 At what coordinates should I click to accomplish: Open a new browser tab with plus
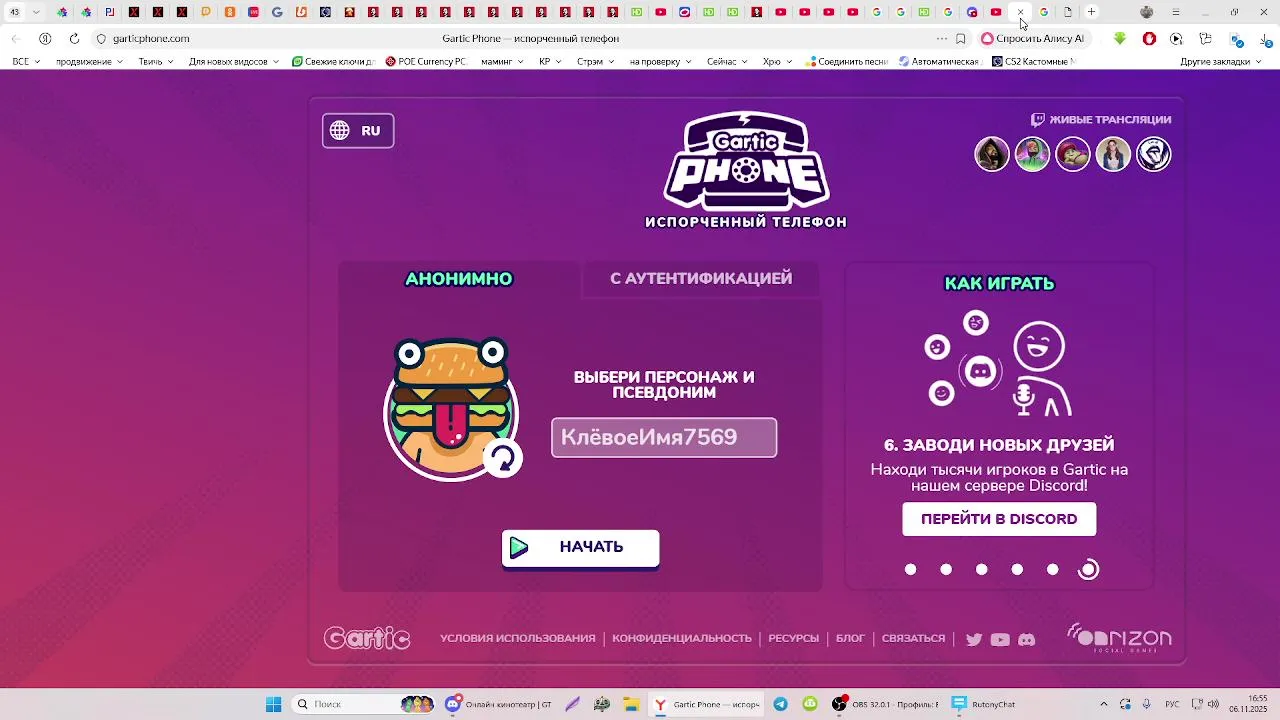click(1091, 12)
